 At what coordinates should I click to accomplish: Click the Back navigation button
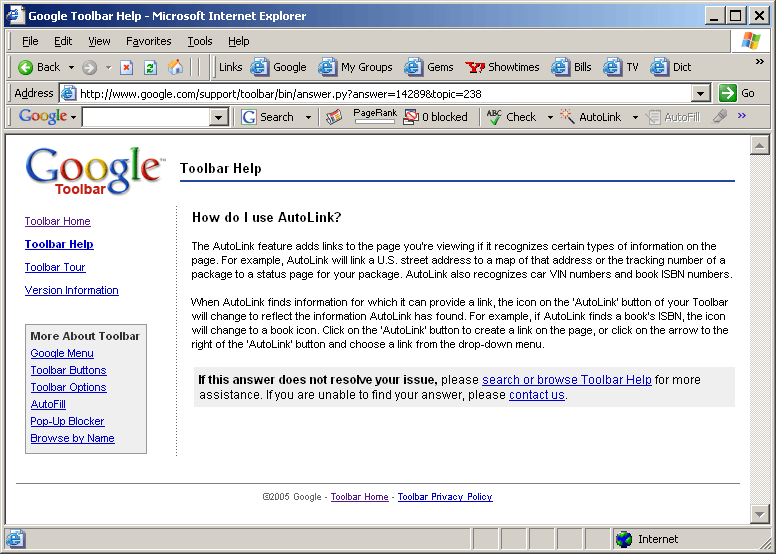40,67
